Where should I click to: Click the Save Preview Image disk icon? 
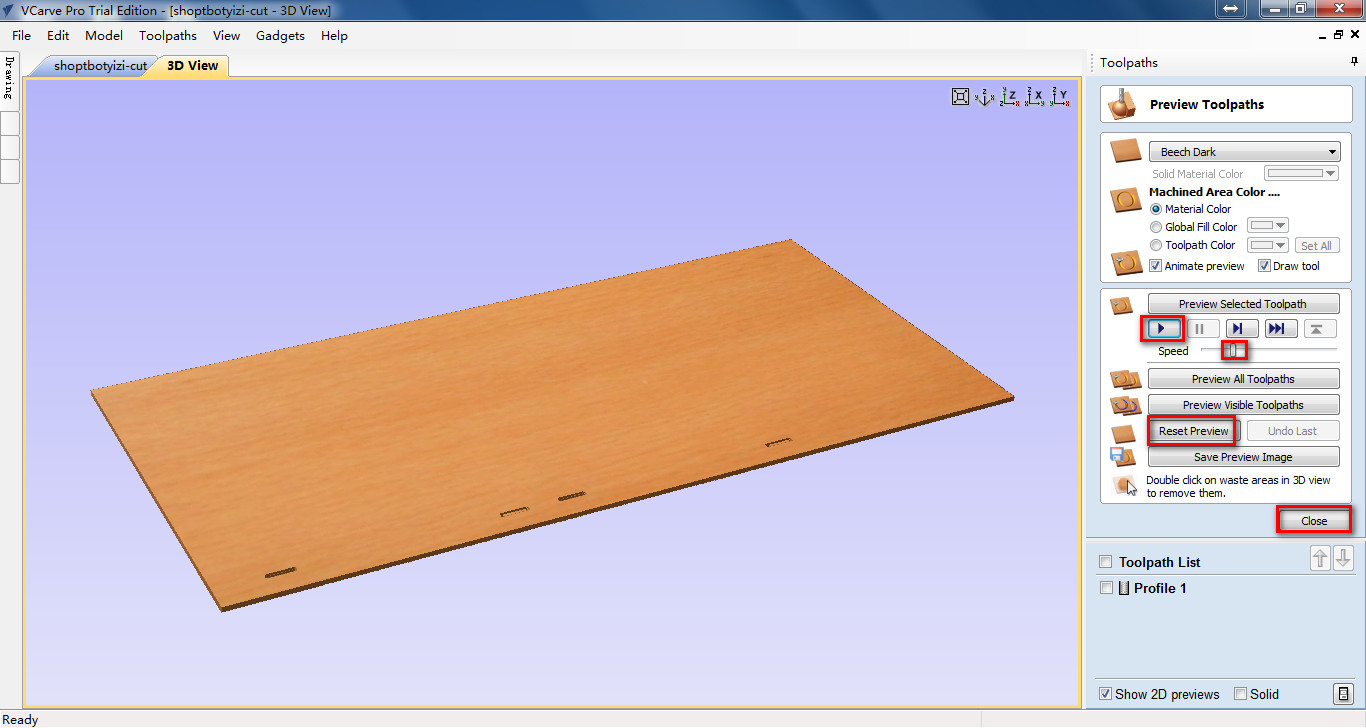(1123, 457)
